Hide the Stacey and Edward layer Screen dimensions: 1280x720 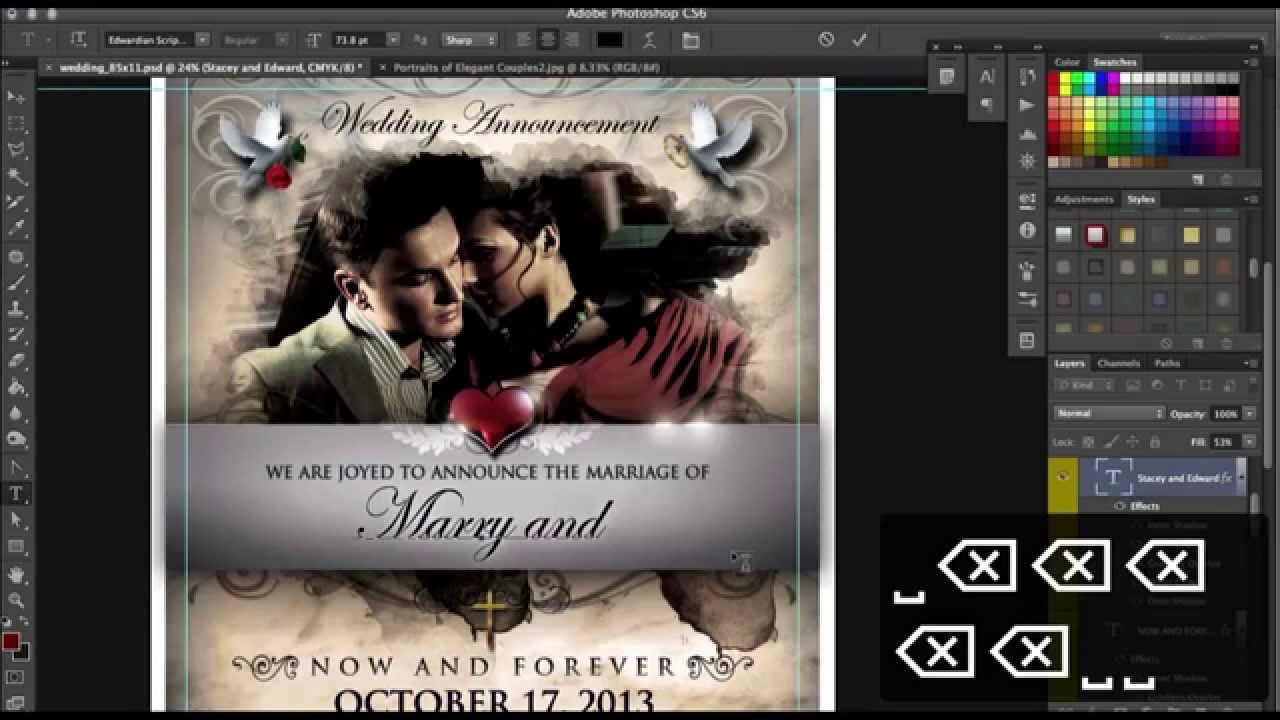coord(1063,478)
